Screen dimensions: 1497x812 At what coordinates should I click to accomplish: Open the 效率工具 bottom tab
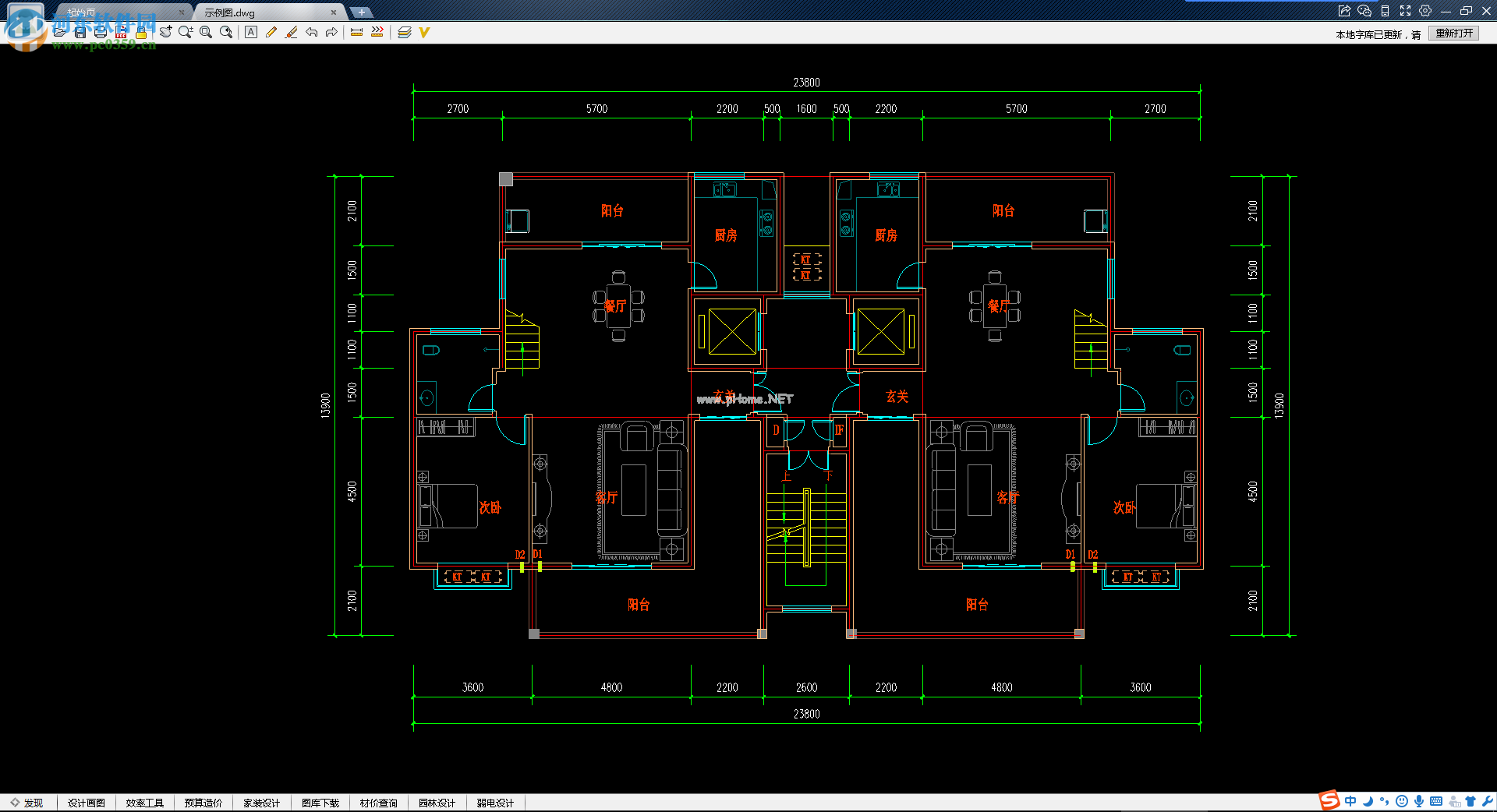pos(145,803)
